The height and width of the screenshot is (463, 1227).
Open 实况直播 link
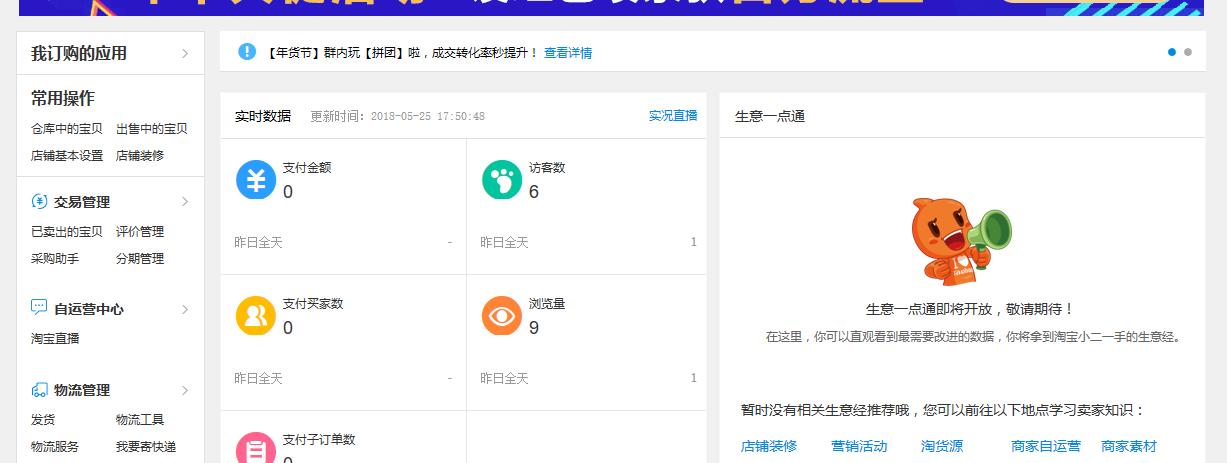673,116
